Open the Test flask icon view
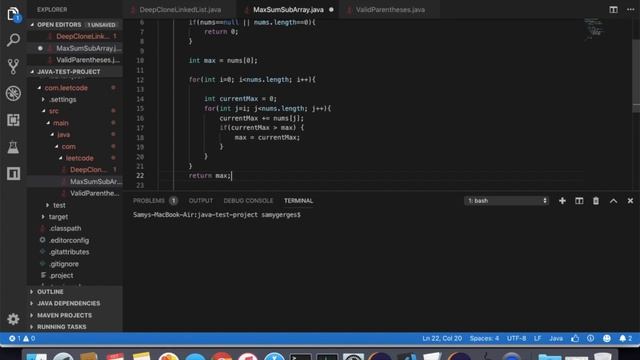 13,147
